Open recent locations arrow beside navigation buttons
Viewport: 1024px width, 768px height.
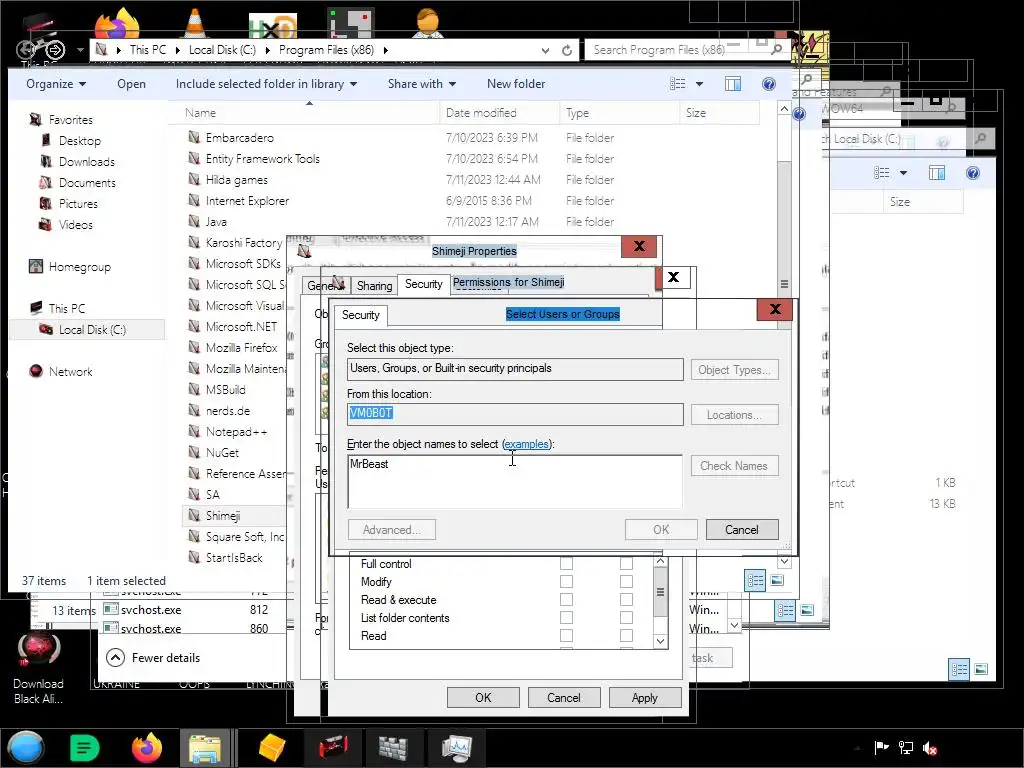click(x=80, y=50)
